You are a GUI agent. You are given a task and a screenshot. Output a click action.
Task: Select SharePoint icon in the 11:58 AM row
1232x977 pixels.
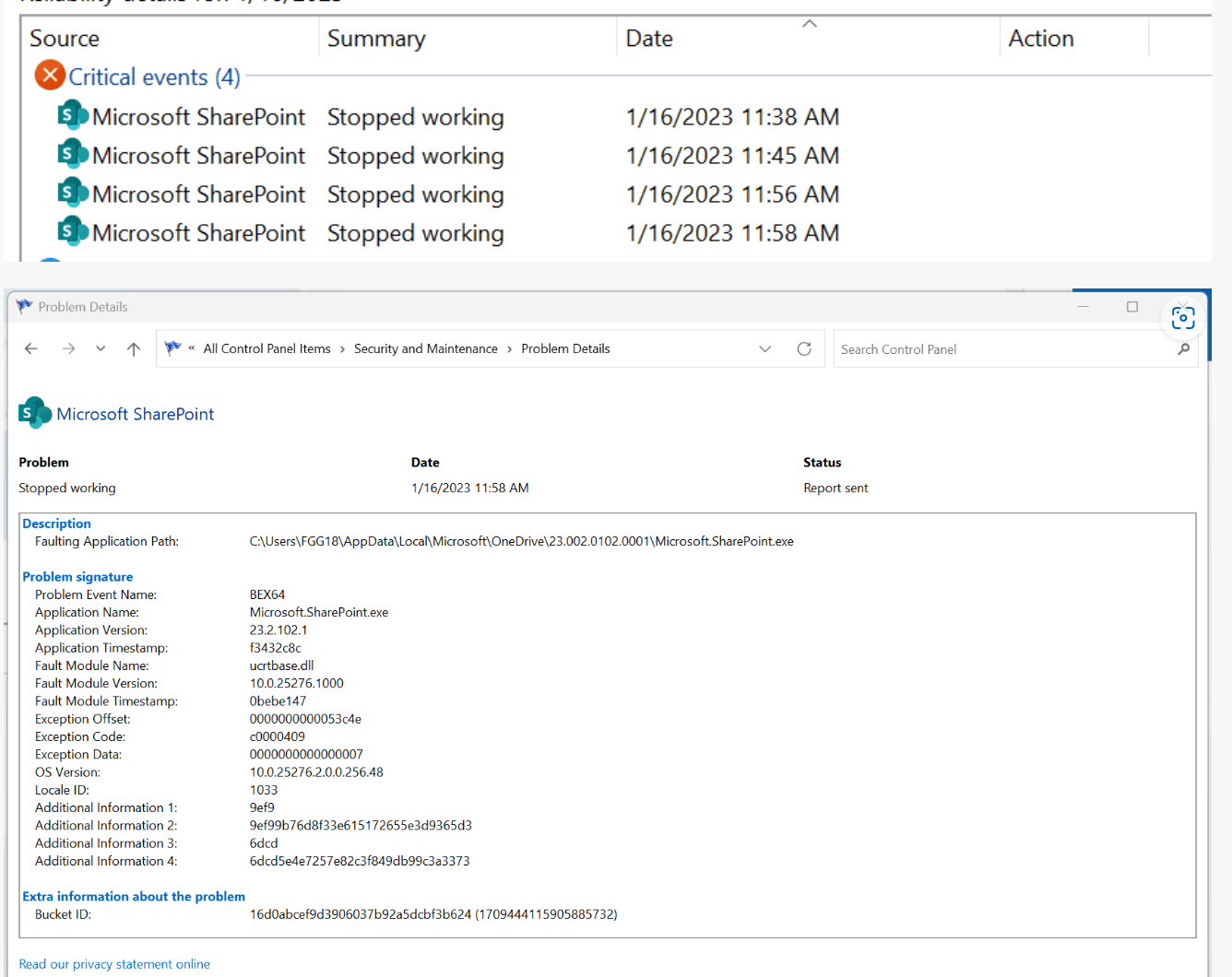[x=73, y=232]
